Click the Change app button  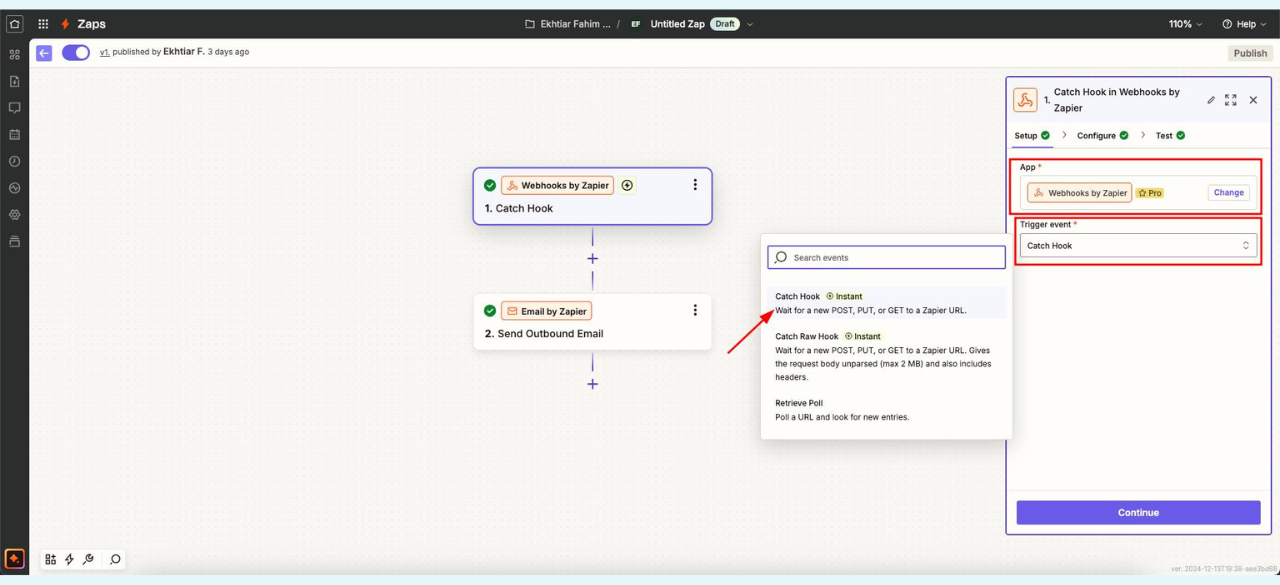(x=1229, y=193)
